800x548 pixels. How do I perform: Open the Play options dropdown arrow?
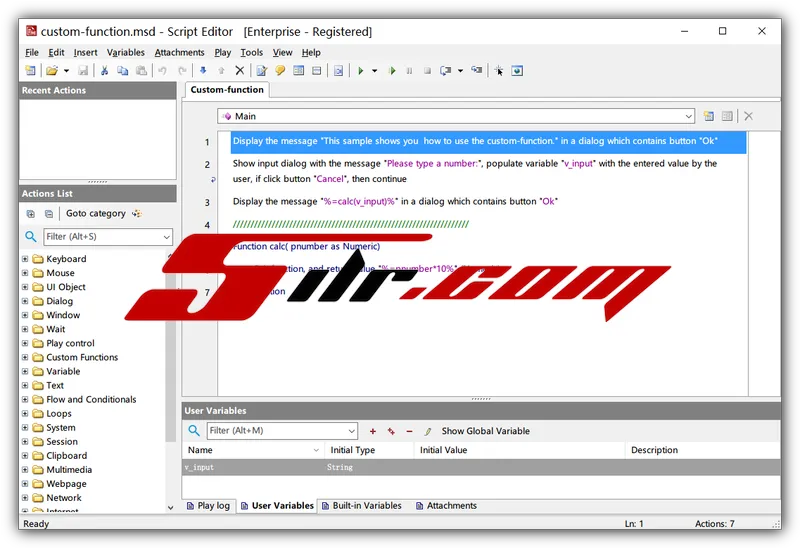[374, 71]
